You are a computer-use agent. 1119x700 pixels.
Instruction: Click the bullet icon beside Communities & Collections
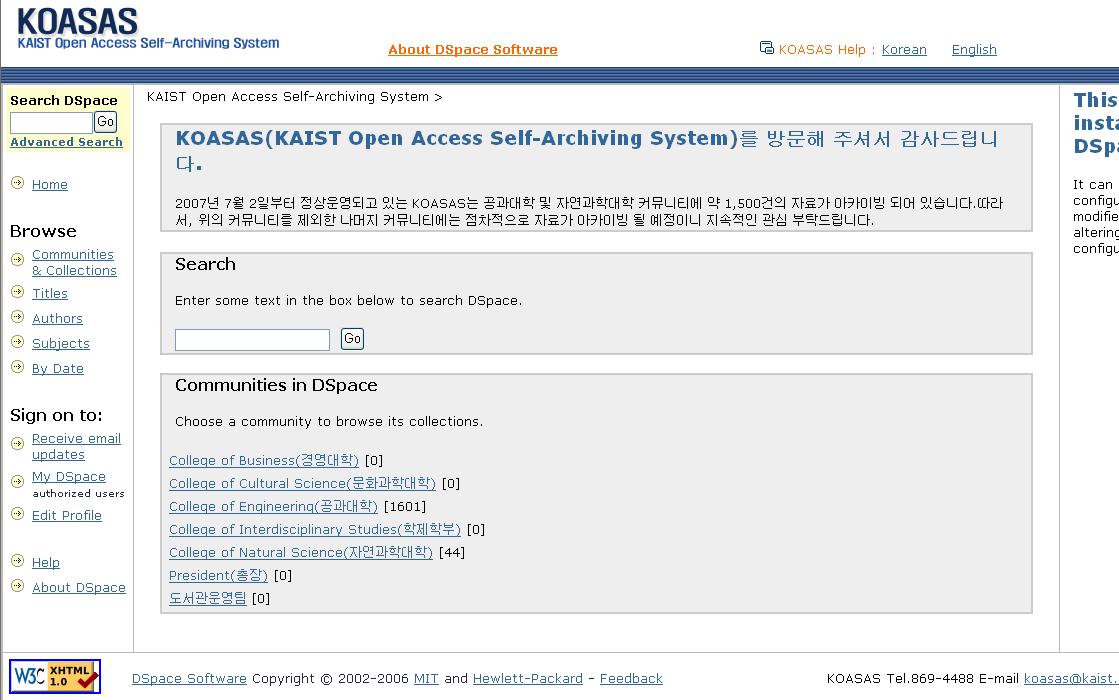click(x=18, y=260)
